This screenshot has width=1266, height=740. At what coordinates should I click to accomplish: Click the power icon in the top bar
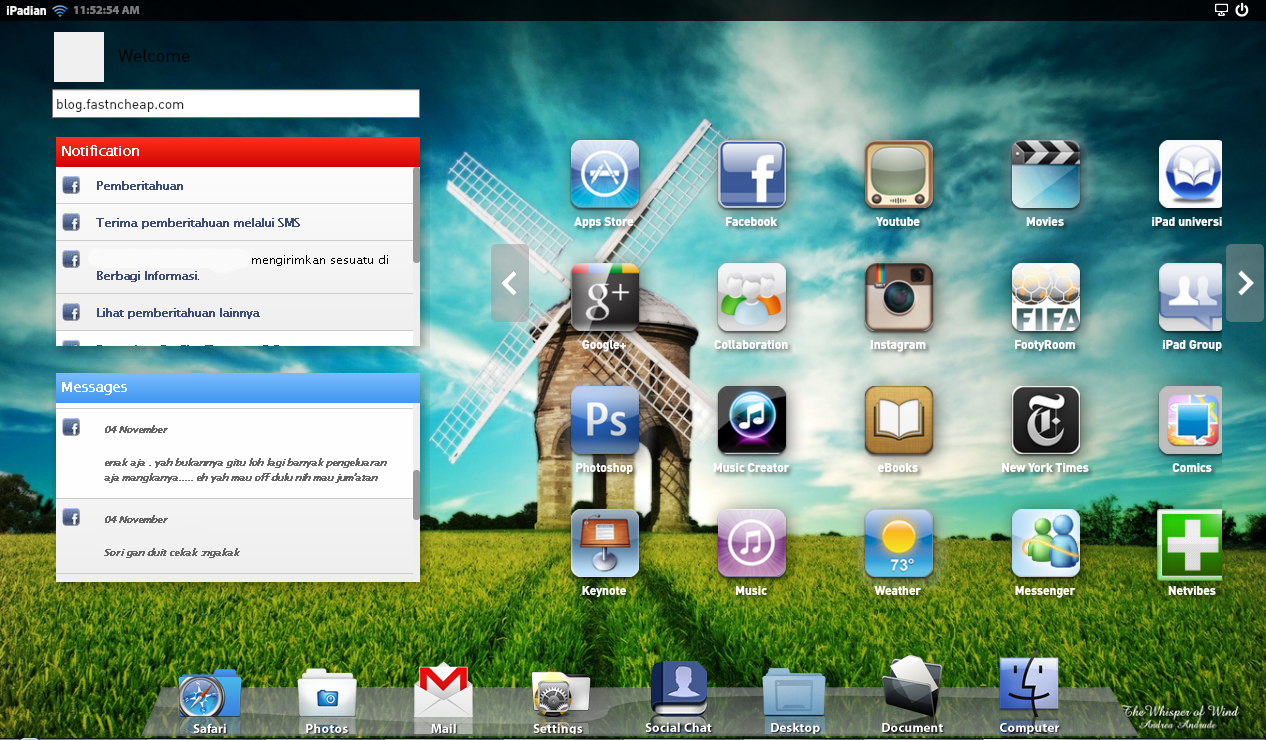(1241, 10)
